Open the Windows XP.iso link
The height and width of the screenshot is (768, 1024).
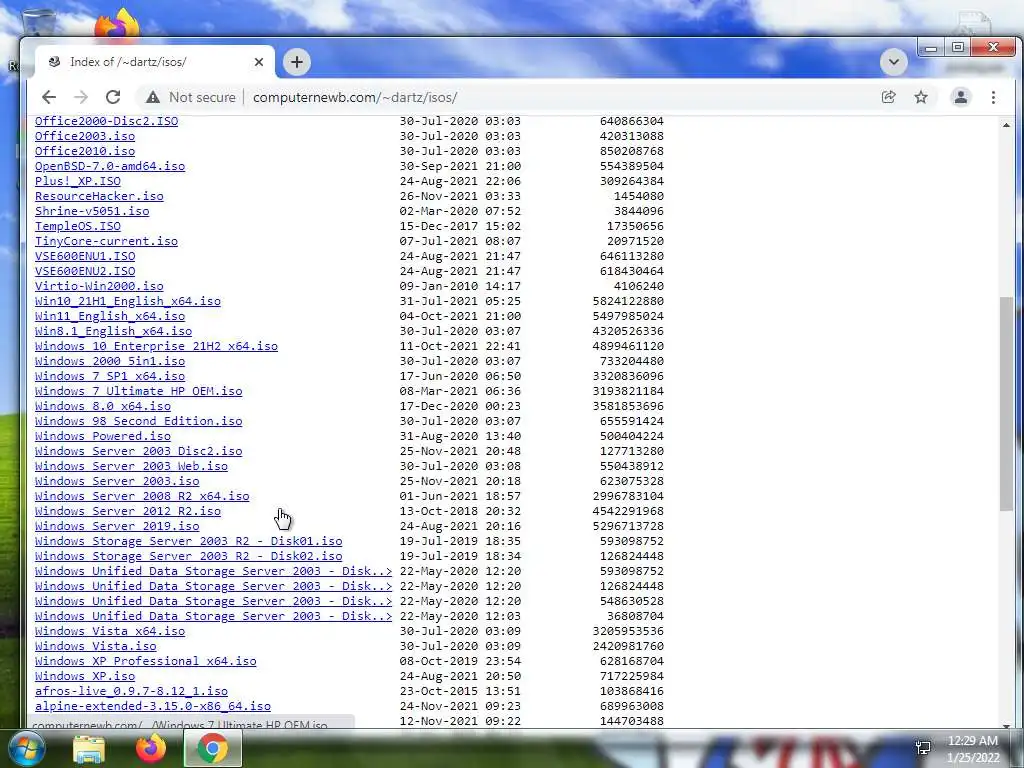85,677
